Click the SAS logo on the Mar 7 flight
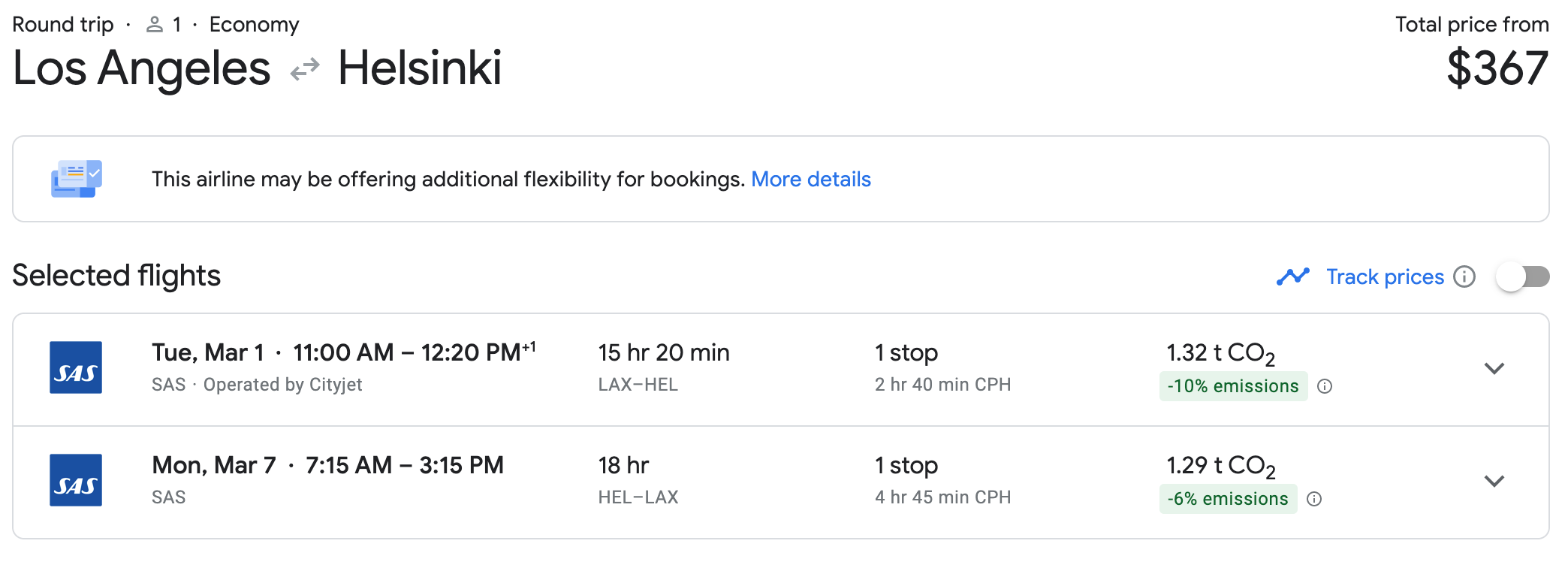The height and width of the screenshot is (568, 1568). point(76,480)
